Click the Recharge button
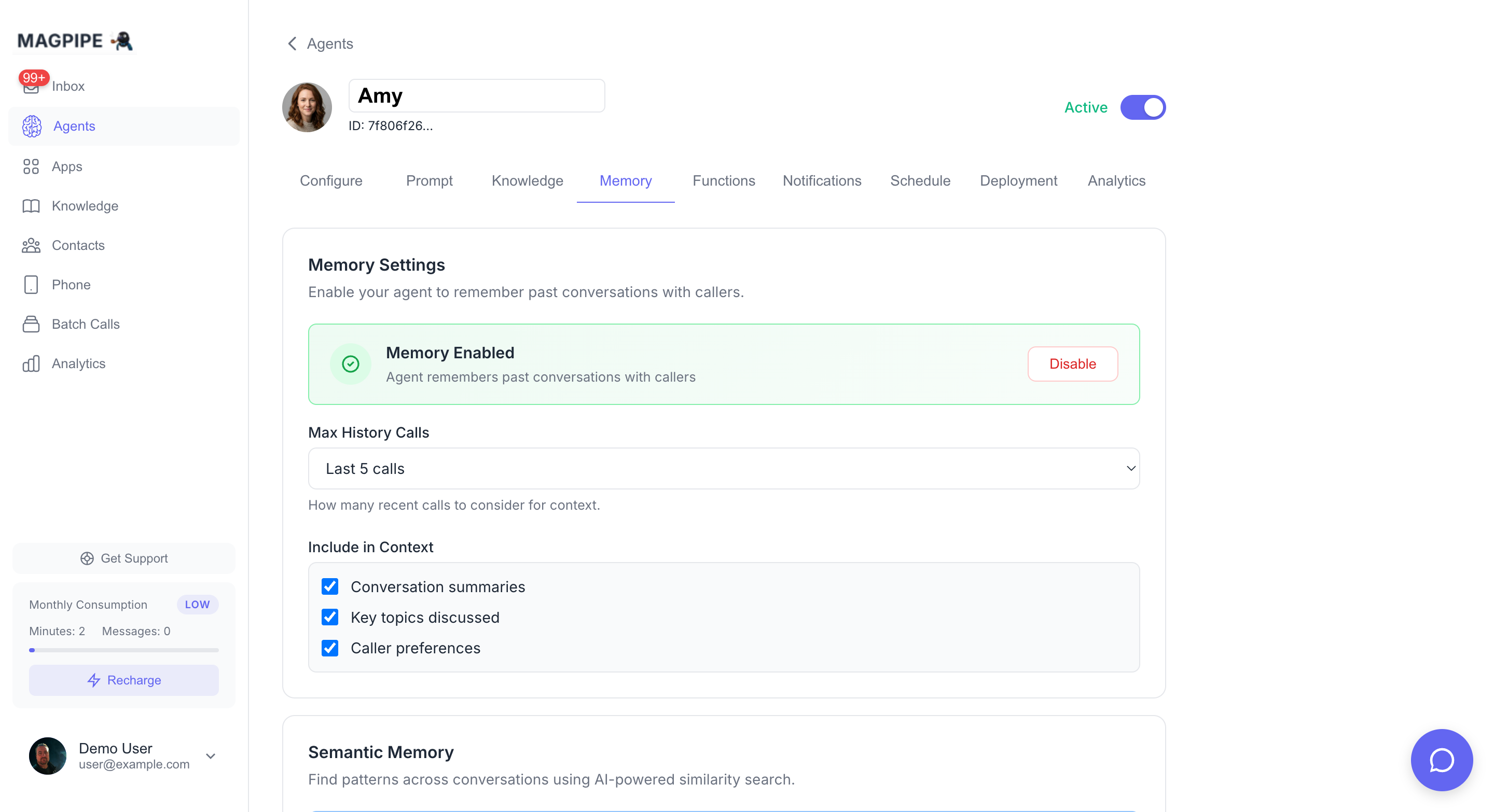The width and height of the screenshot is (1494, 812). coord(123,680)
